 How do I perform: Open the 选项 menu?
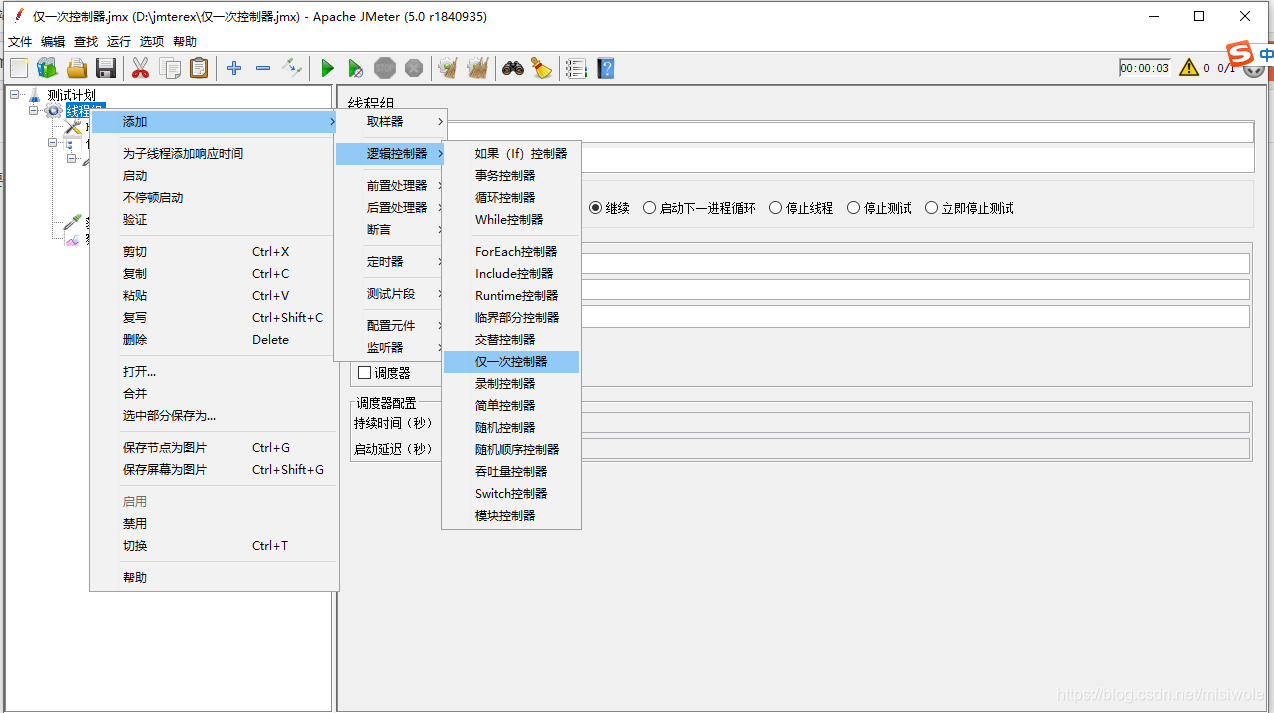[152, 41]
